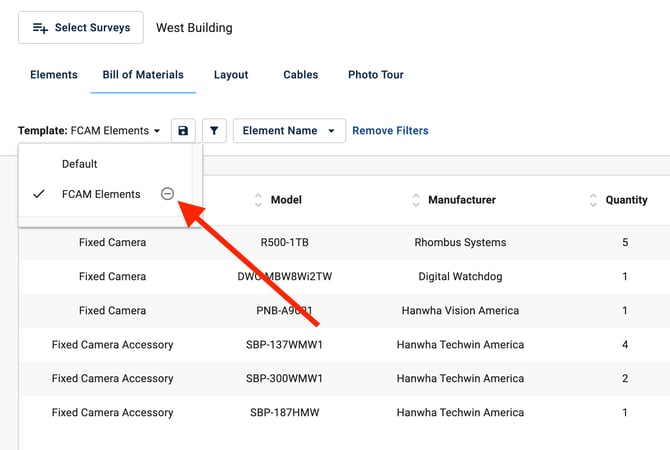Click the Manufacturer column header
670x450 pixels.
461,201
